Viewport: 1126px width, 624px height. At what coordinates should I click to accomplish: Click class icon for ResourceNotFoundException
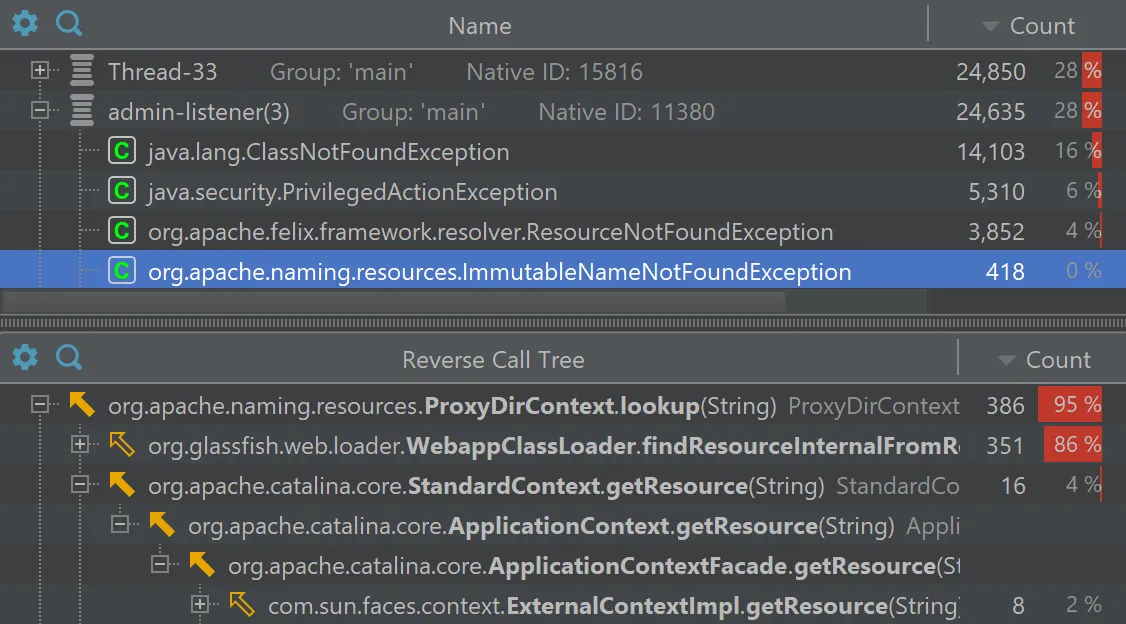pos(122,231)
